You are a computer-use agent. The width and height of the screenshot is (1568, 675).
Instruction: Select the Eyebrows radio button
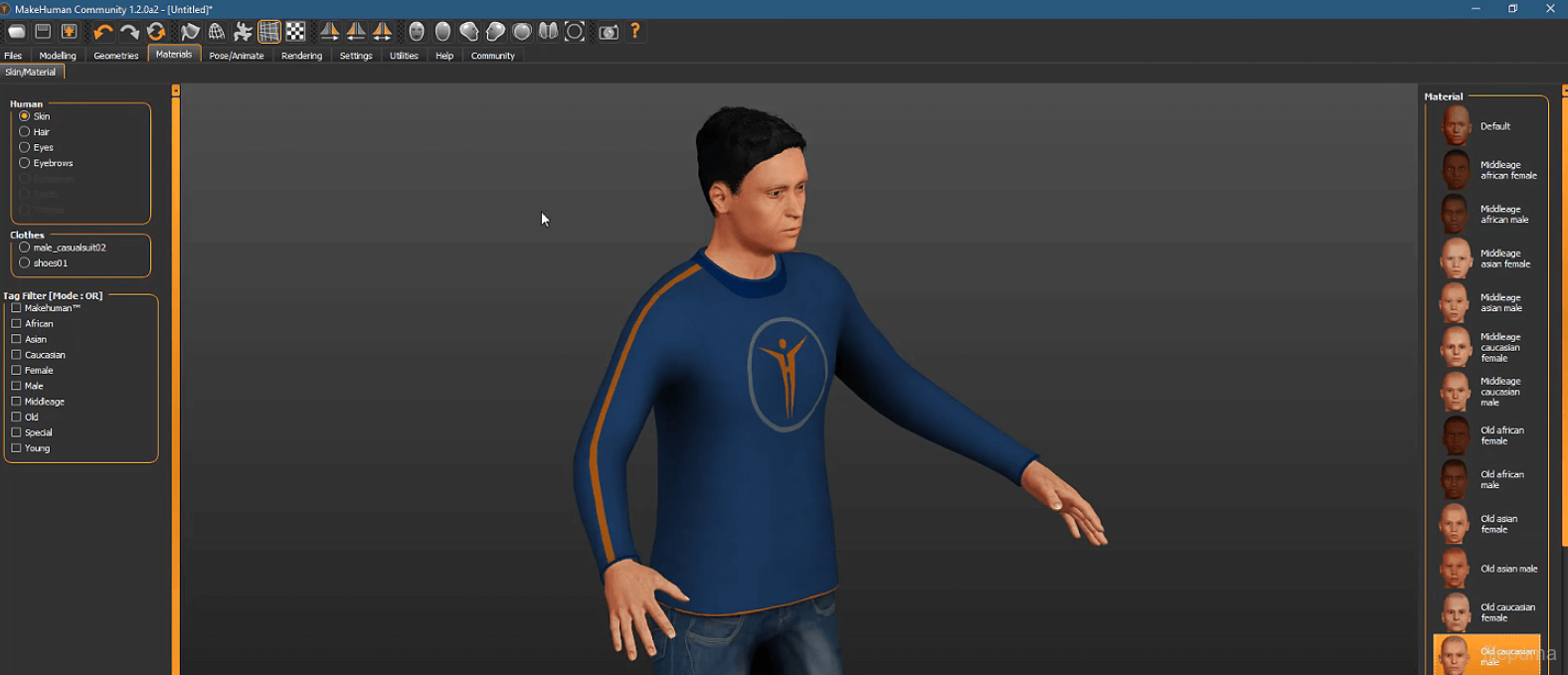click(x=25, y=163)
